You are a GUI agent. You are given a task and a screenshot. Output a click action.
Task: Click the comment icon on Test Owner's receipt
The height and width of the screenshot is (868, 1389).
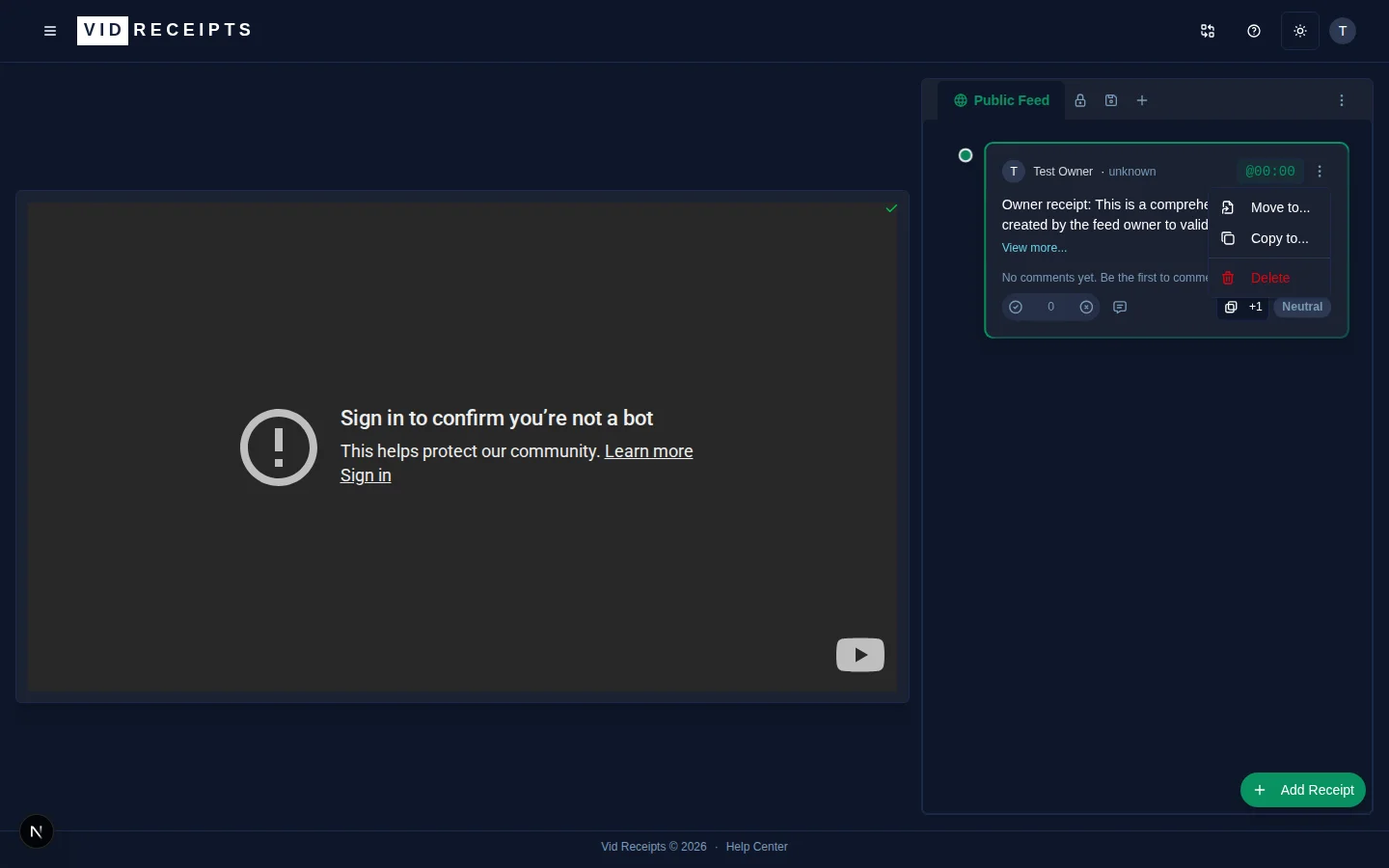coord(1120,307)
